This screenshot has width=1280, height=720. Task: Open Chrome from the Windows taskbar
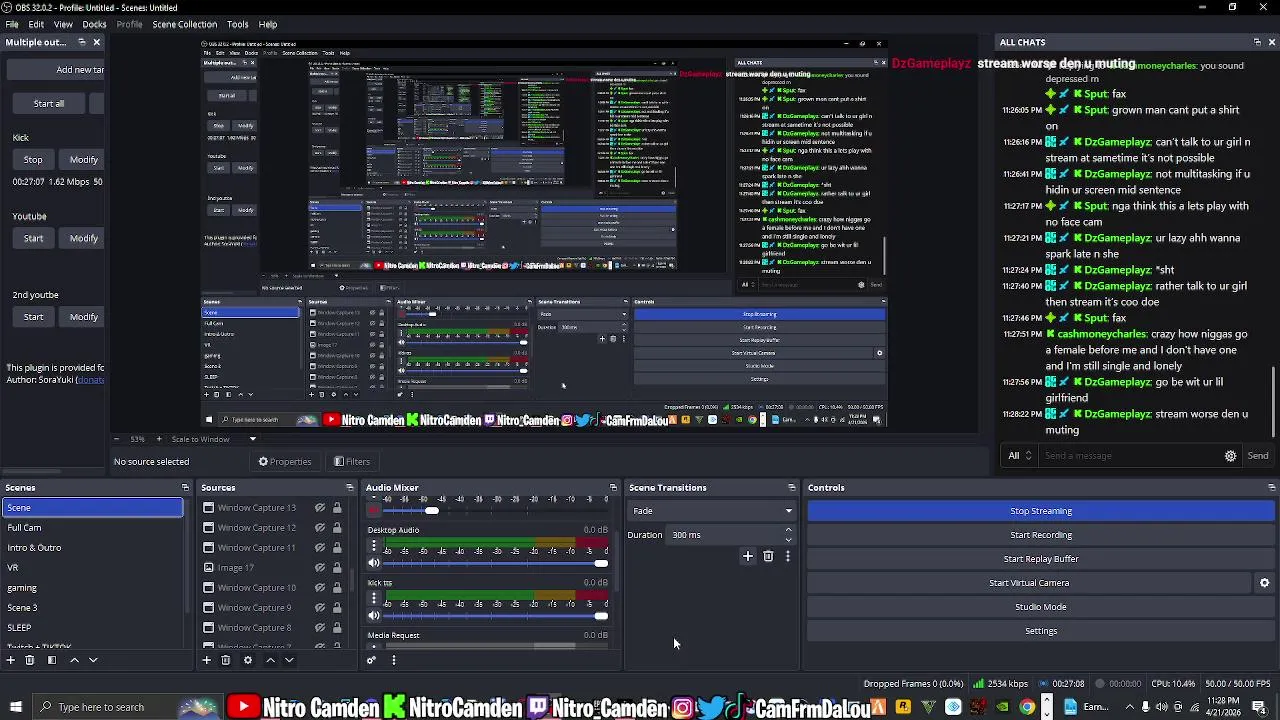[1027, 707]
